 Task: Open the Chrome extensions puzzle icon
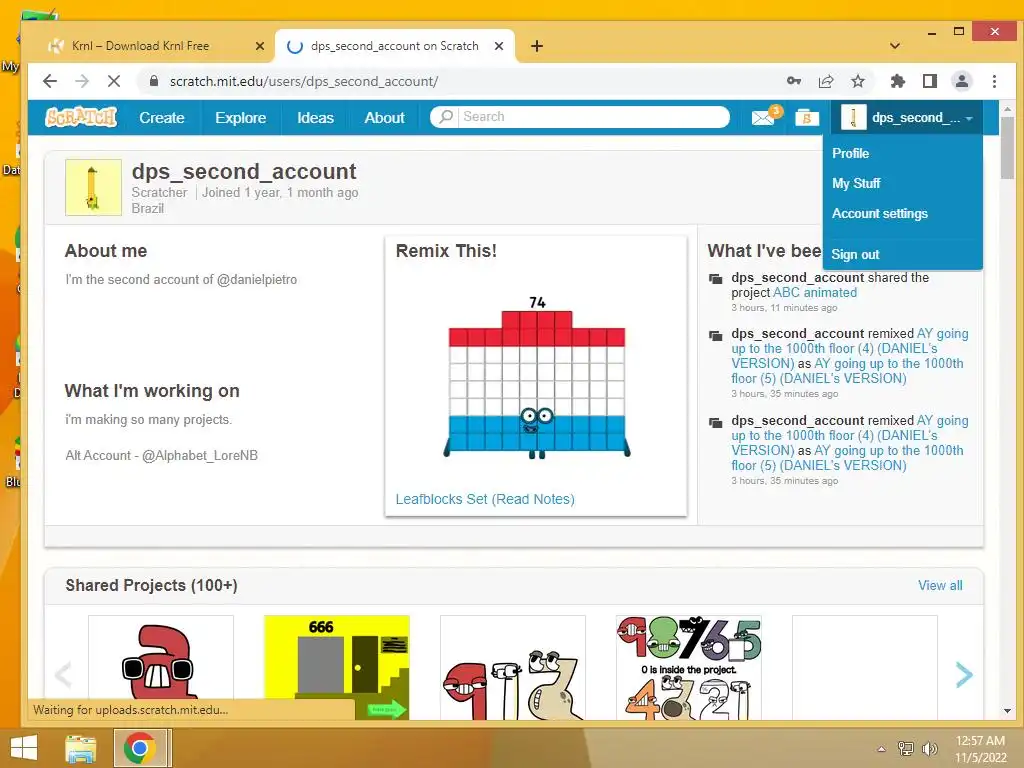[x=898, y=81]
